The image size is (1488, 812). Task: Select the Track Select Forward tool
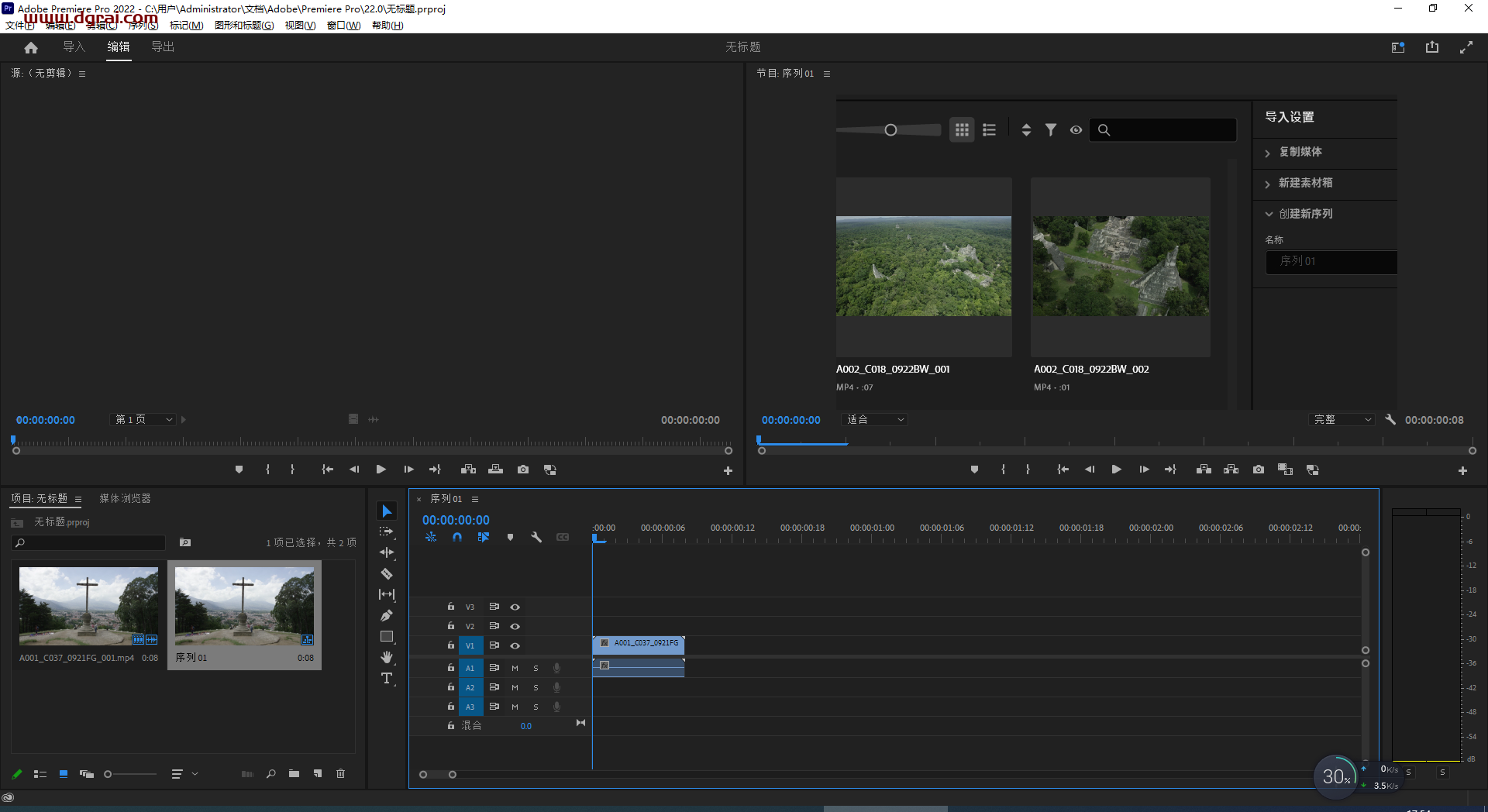click(x=387, y=532)
